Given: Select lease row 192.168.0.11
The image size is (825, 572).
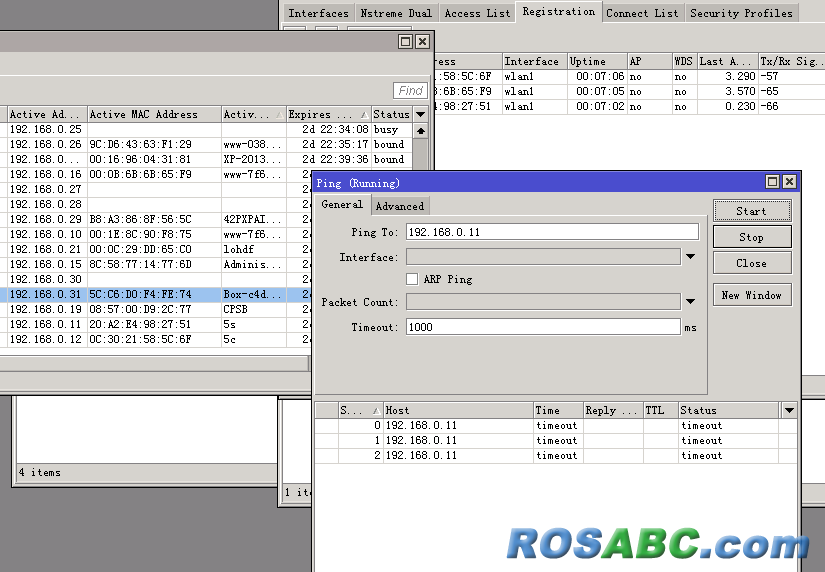Looking at the screenshot, I should pyautogui.click(x=156, y=324).
